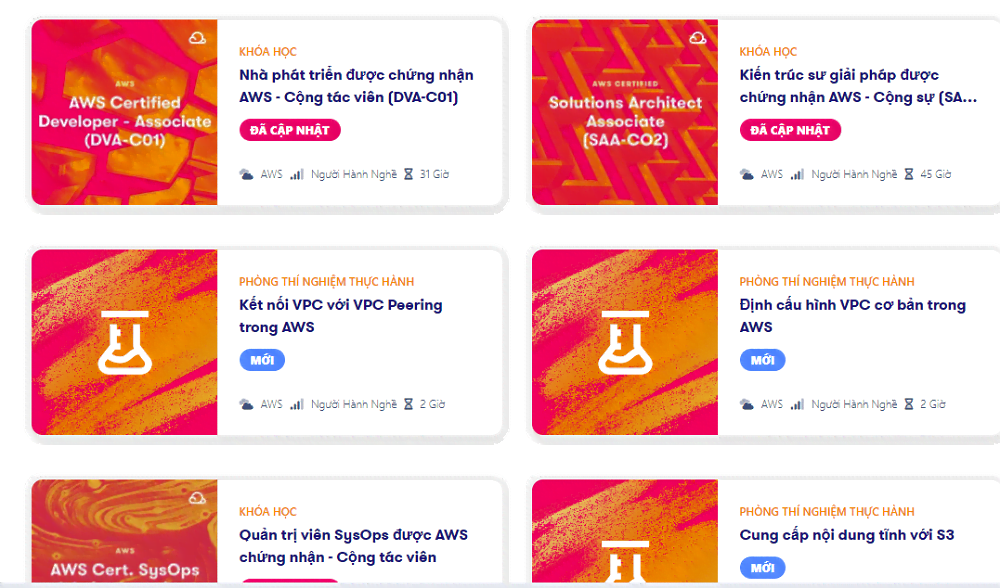Click the hourglass duration icon showing 31 Giờ
This screenshot has height=588, width=1000.
click(x=408, y=173)
